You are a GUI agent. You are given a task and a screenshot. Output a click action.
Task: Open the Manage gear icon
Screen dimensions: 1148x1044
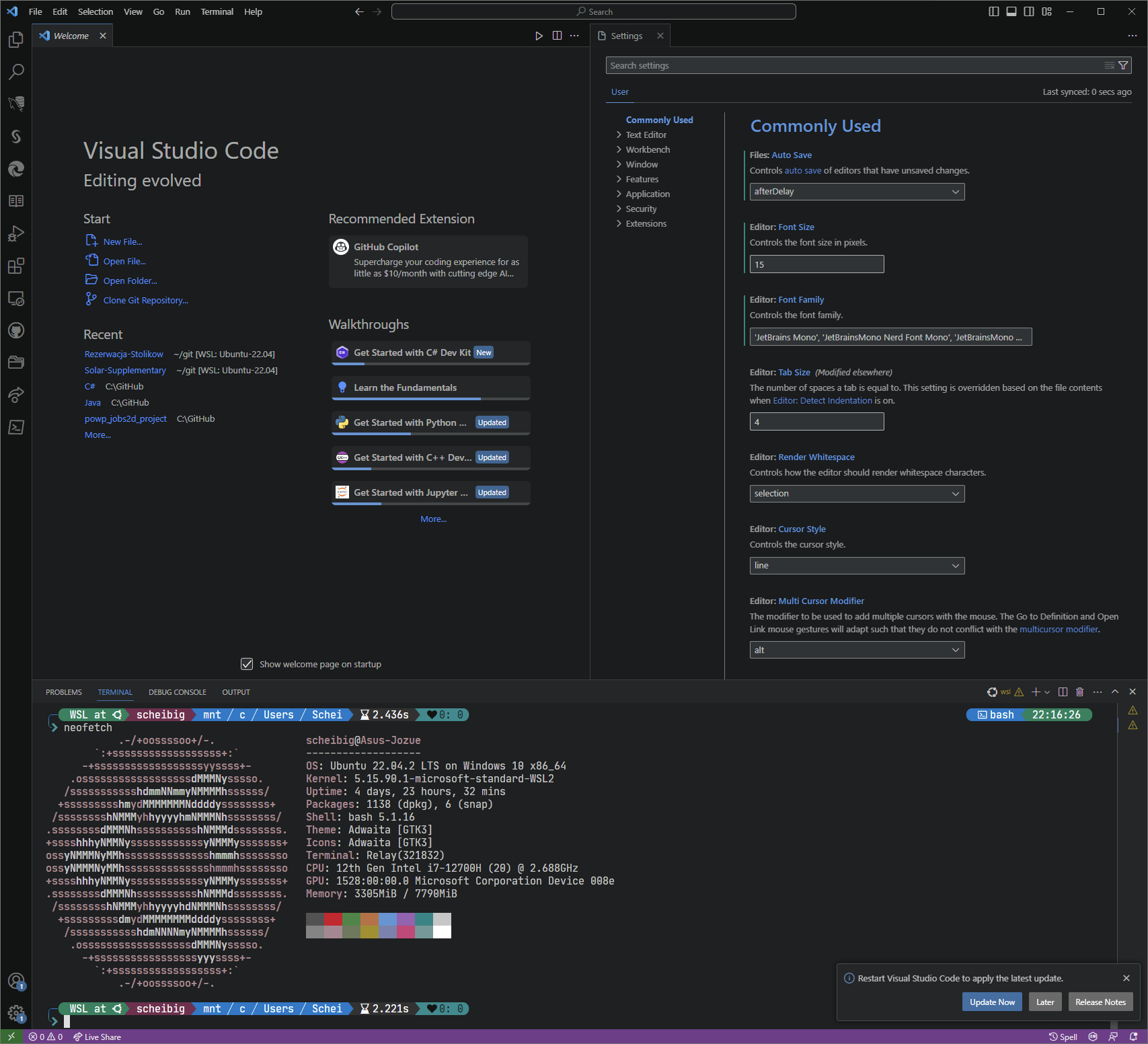[16, 1014]
